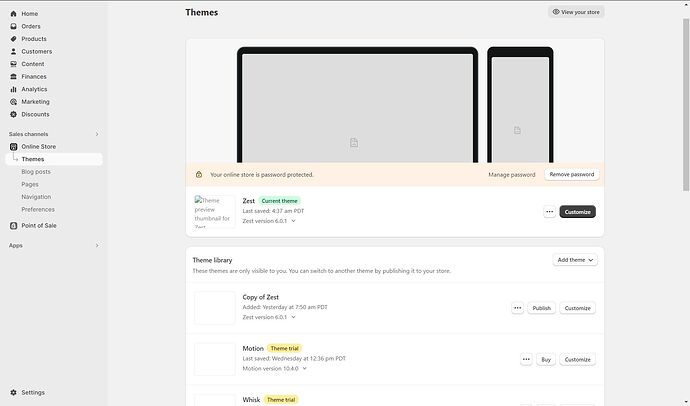Expand the Sales channels section
690x406 pixels.
click(97, 134)
